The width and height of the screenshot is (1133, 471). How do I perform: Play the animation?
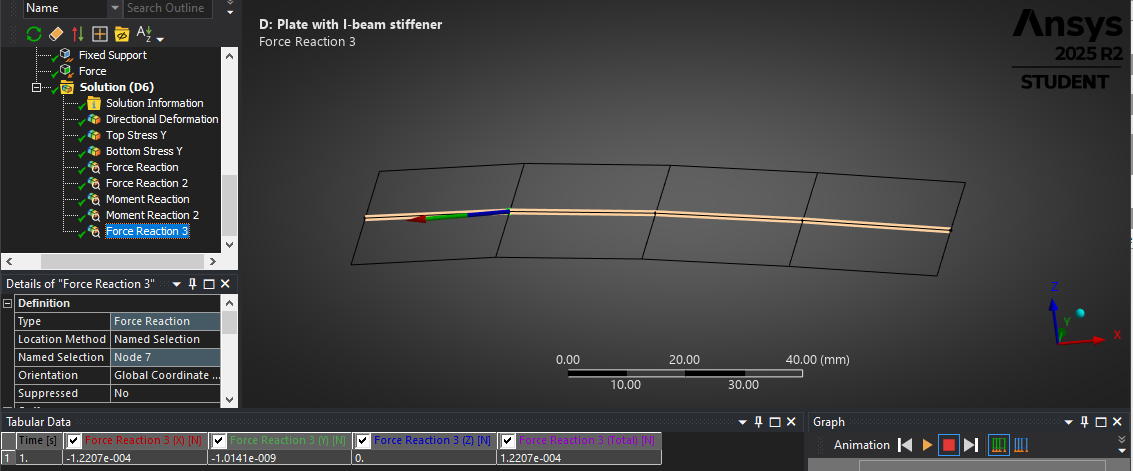pos(927,445)
